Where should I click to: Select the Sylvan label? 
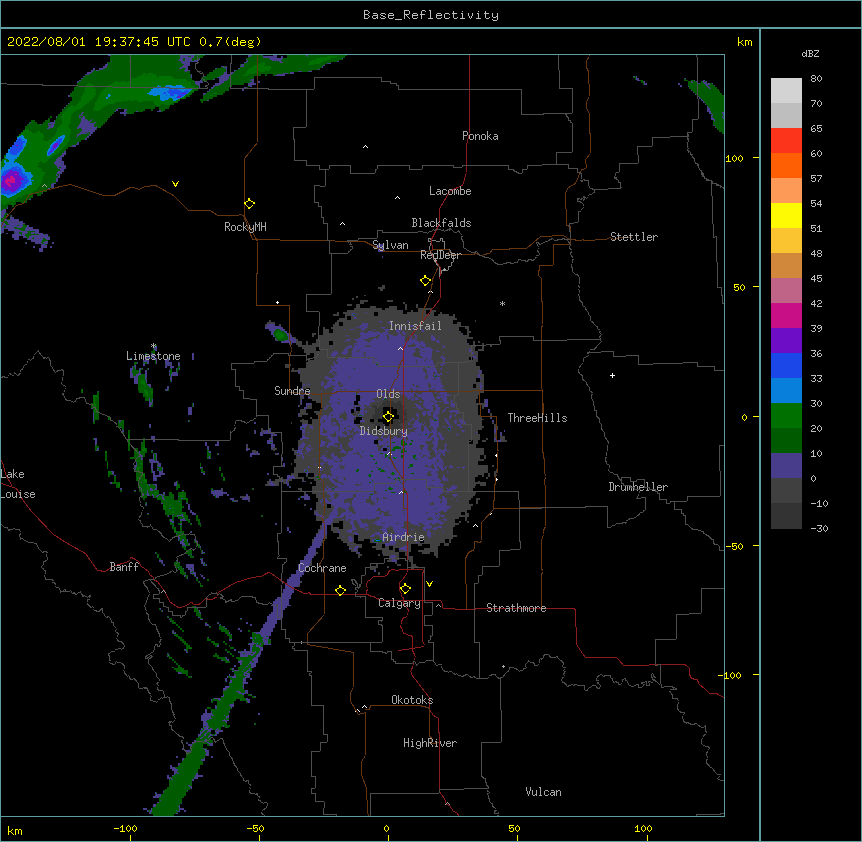[x=390, y=245]
